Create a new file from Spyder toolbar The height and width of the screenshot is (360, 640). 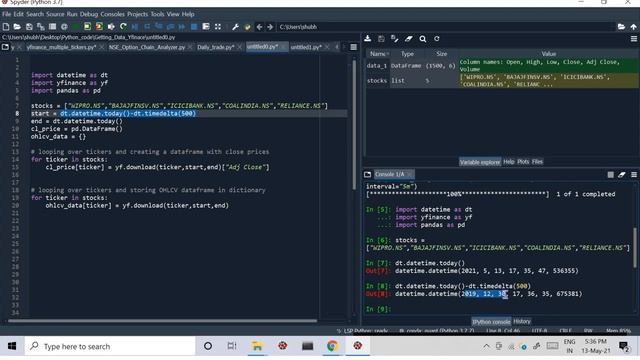6,27
